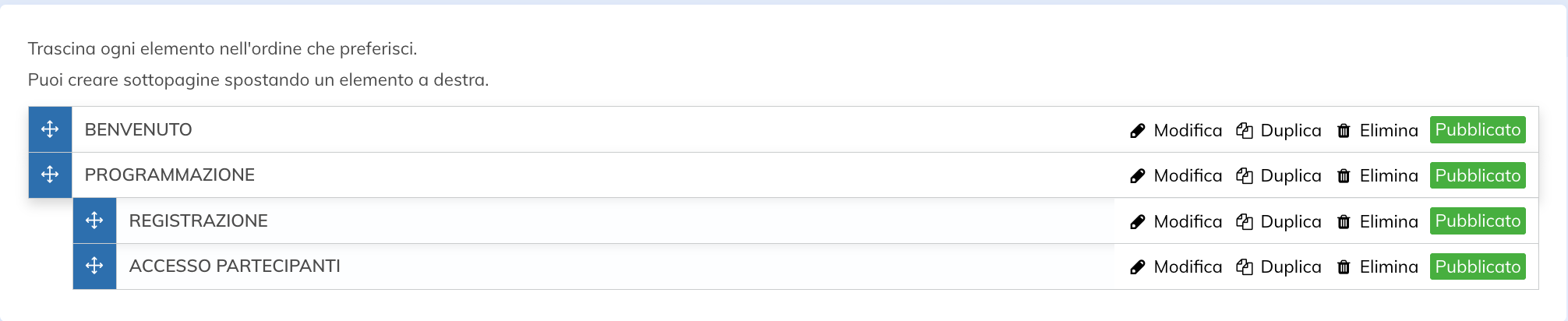Click the ACCESSO PARTECIPANTI subpage name

(235, 266)
